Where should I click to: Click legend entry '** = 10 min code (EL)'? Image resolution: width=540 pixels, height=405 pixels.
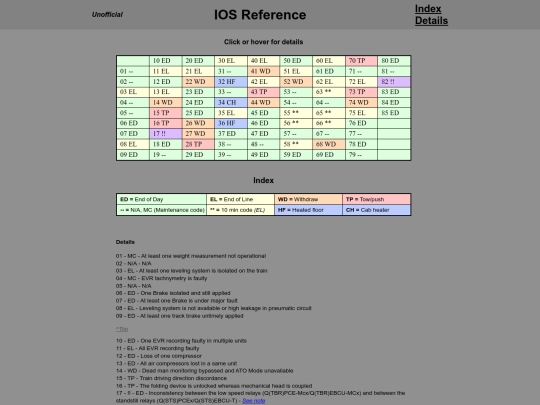[240, 210]
